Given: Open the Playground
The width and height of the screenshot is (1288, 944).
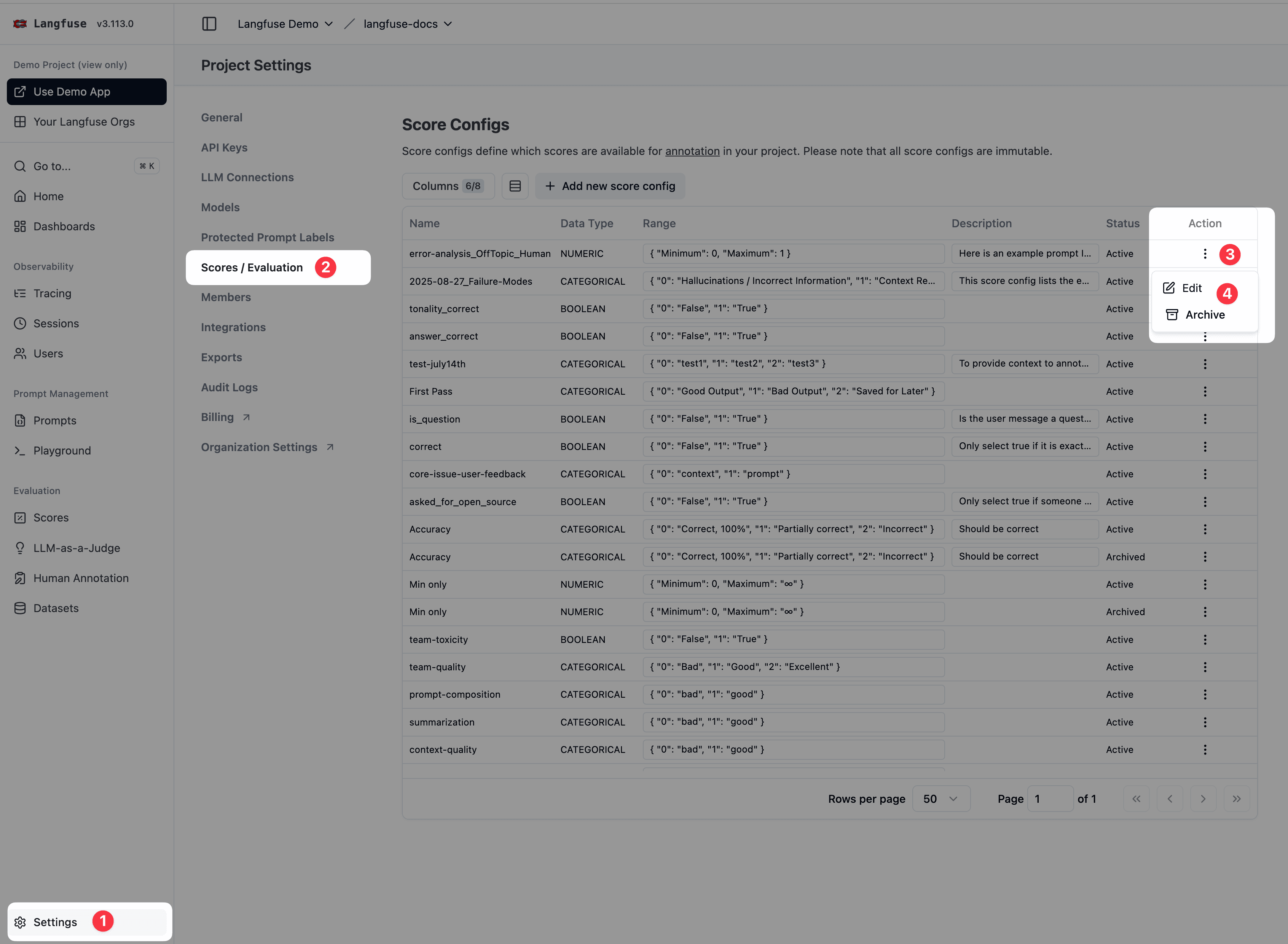Looking at the screenshot, I should [x=62, y=450].
